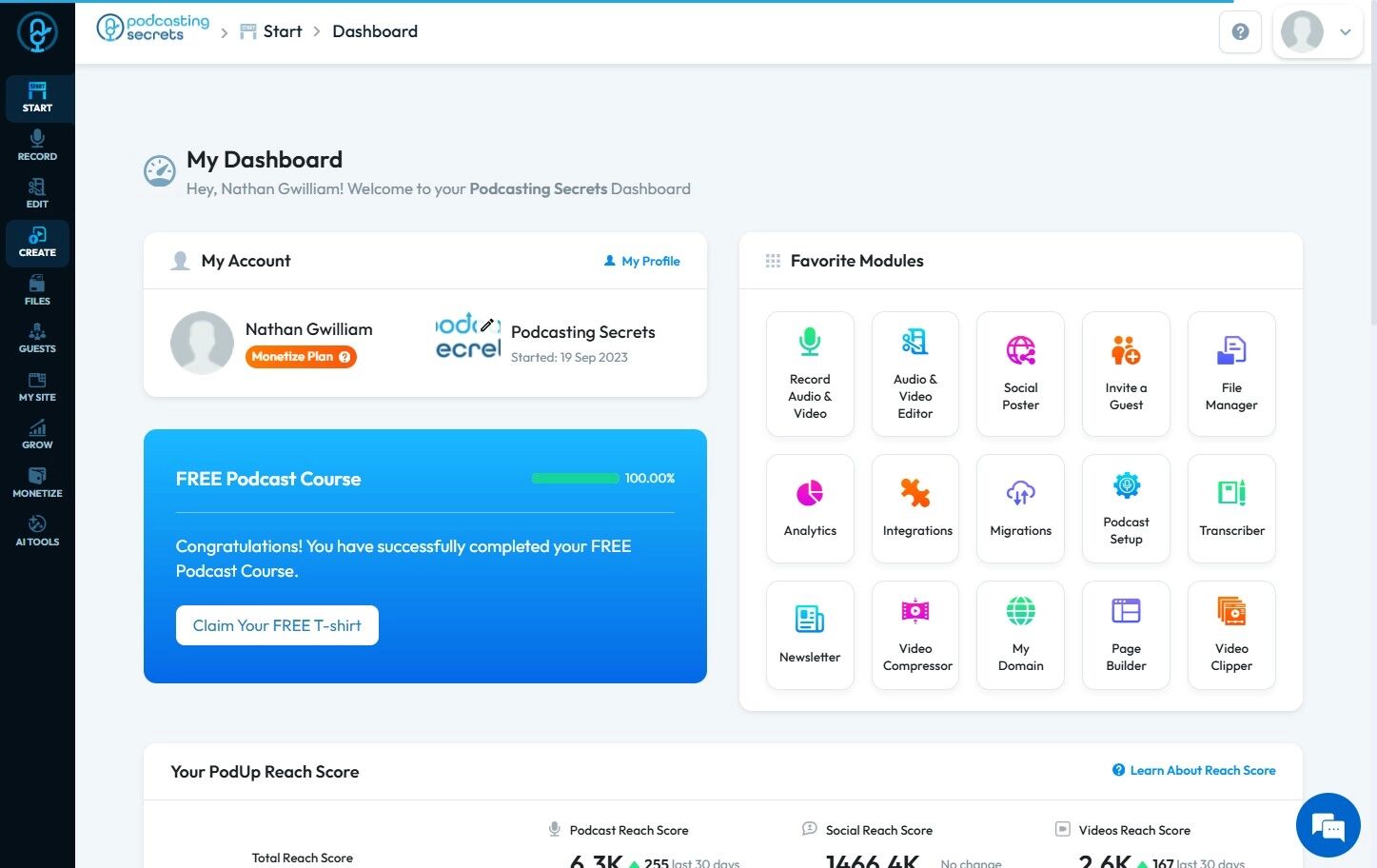Click the FREE Podcast Course heading

pos(268,479)
